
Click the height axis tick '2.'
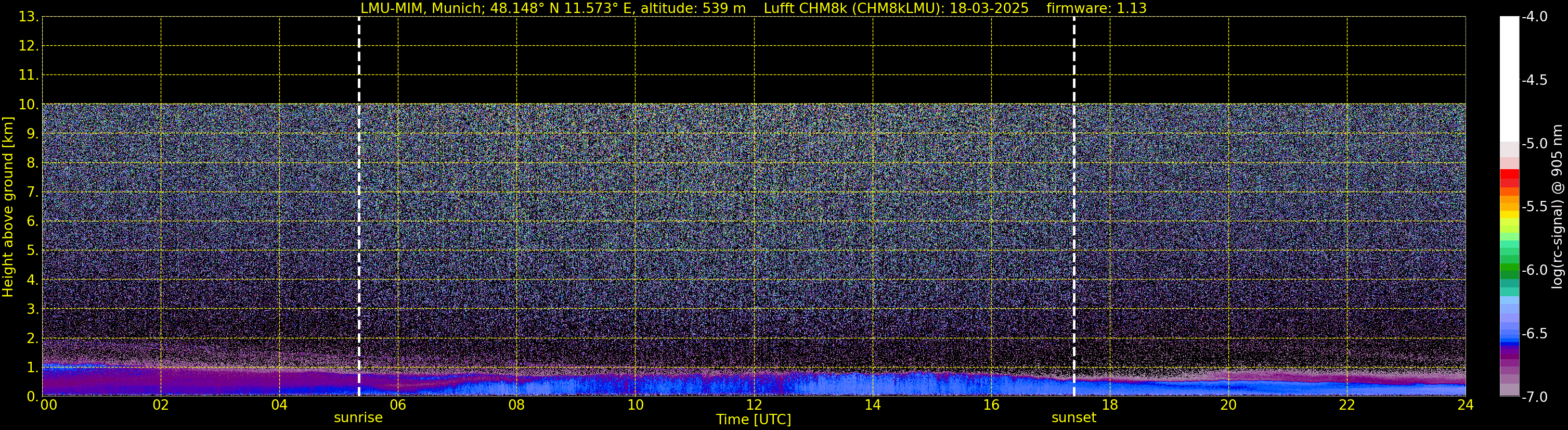[x=32, y=339]
